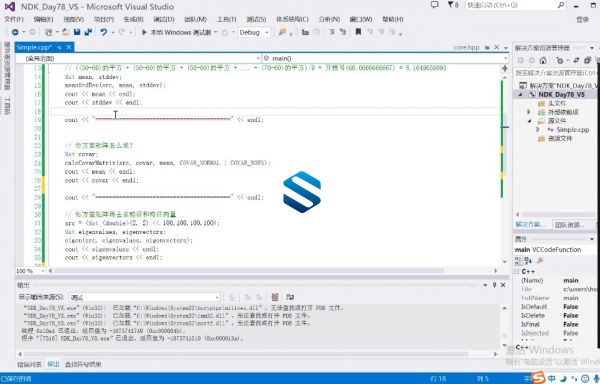Collapse the source files folder in Solution Explorer
Image resolution: width=600 pixels, height=384 pixels.
point(530,121)
